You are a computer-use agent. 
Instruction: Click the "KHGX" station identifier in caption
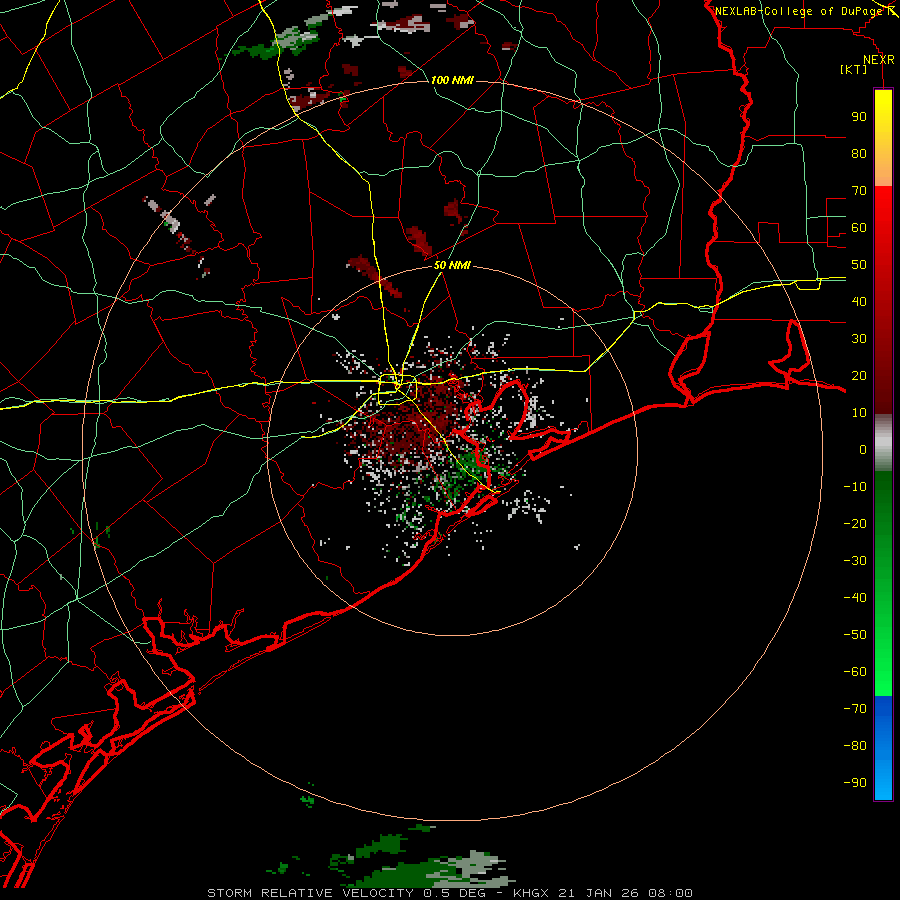531,893
